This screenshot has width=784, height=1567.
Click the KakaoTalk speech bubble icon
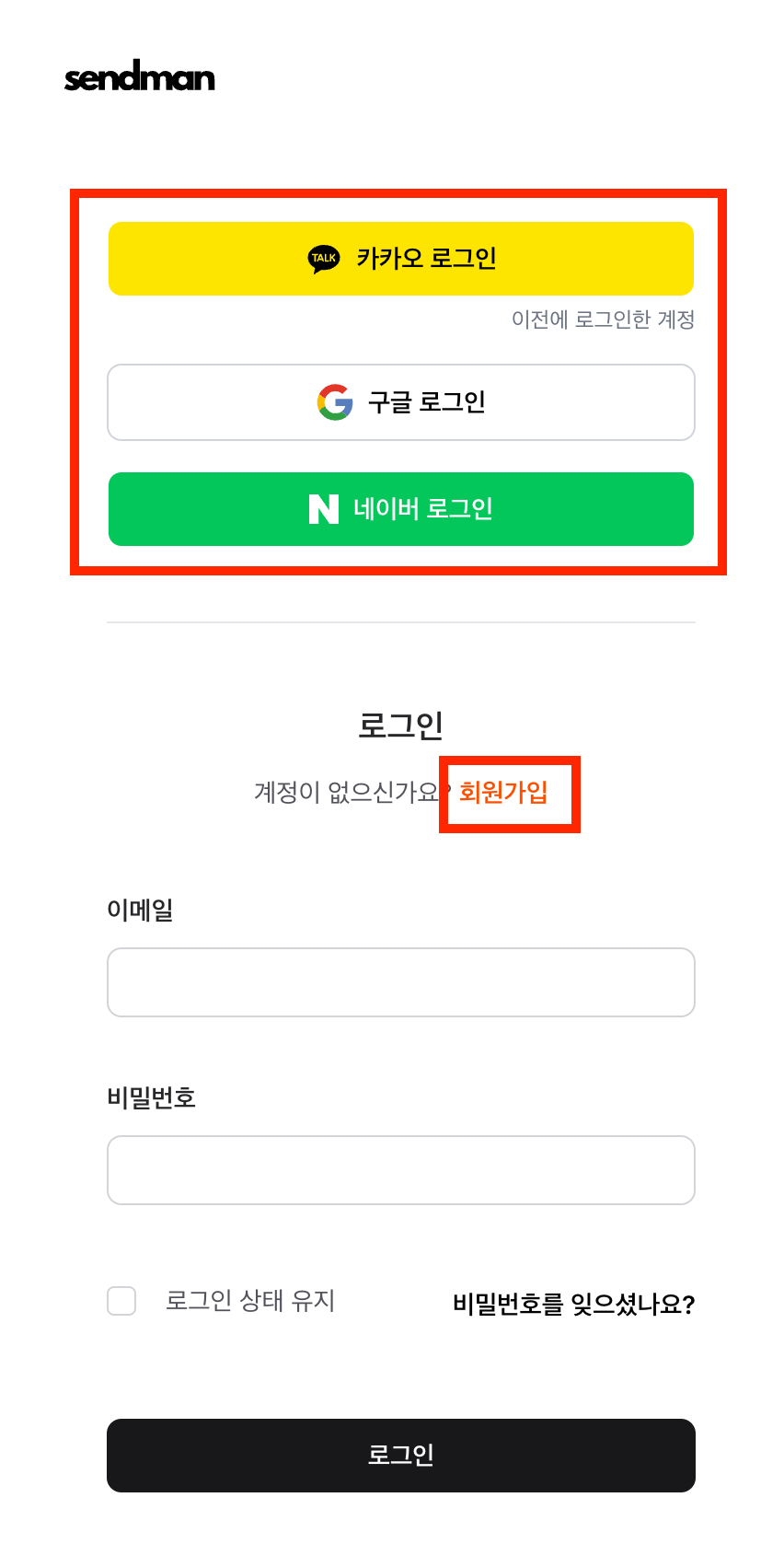tap(324, 259)
